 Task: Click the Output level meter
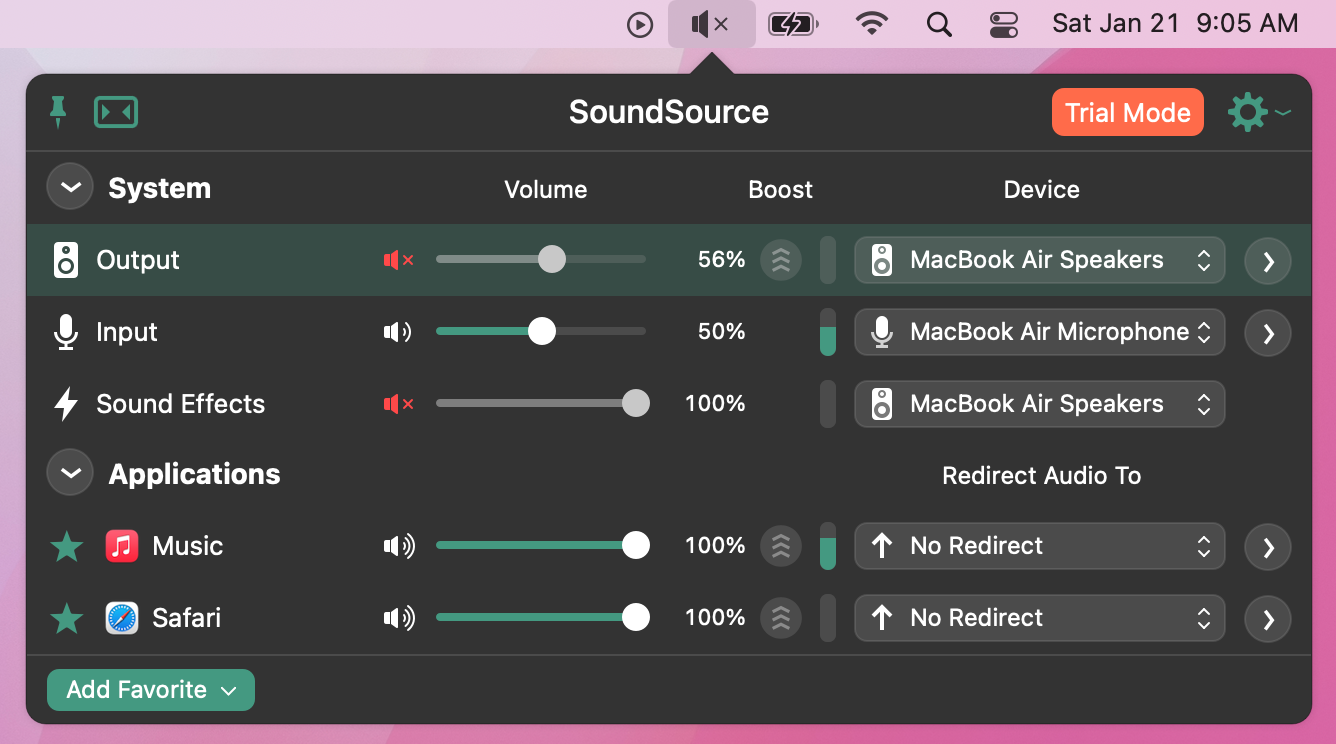pos(828,260)
